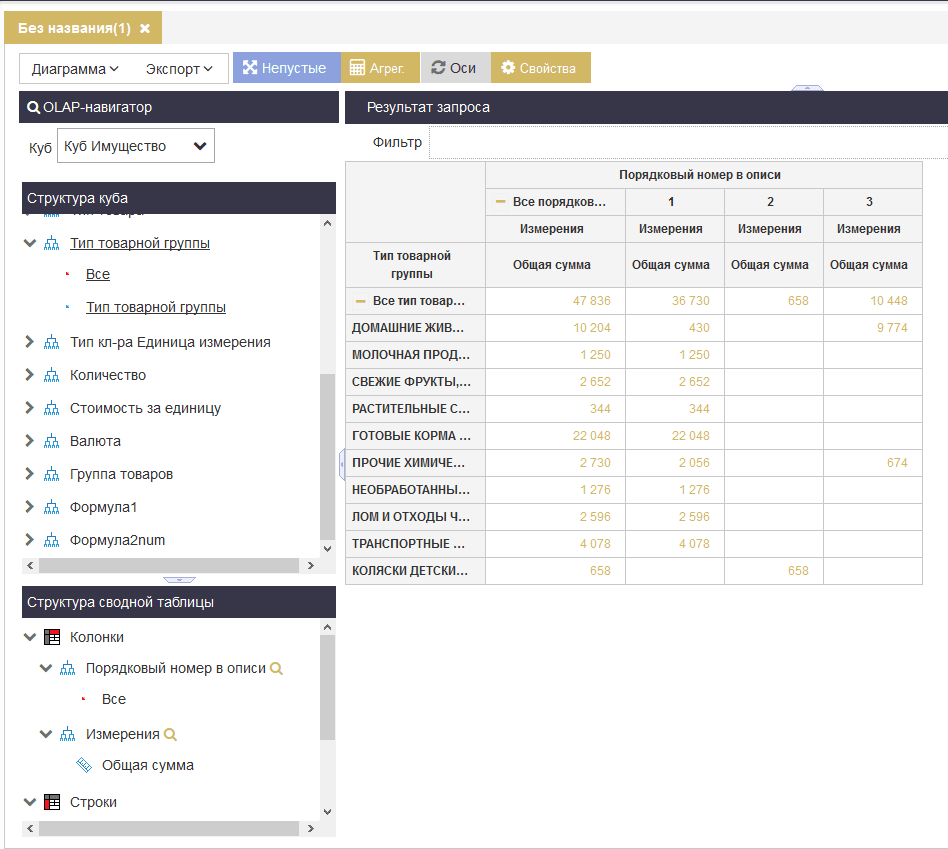Click the Измерения hierarchy icon in pivot structure
The height and width of the screenshot is (849, 948).
68,735
